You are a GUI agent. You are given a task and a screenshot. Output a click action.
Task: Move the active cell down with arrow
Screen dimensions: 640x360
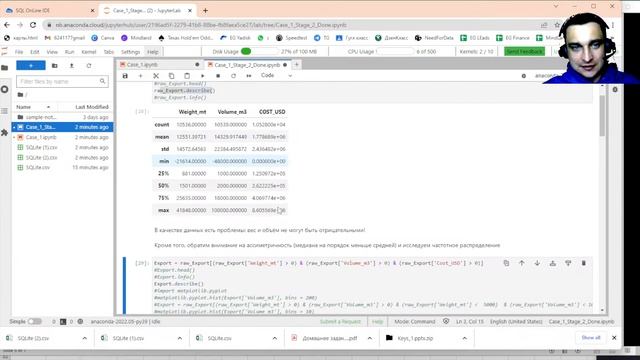[x=537, y=263]
